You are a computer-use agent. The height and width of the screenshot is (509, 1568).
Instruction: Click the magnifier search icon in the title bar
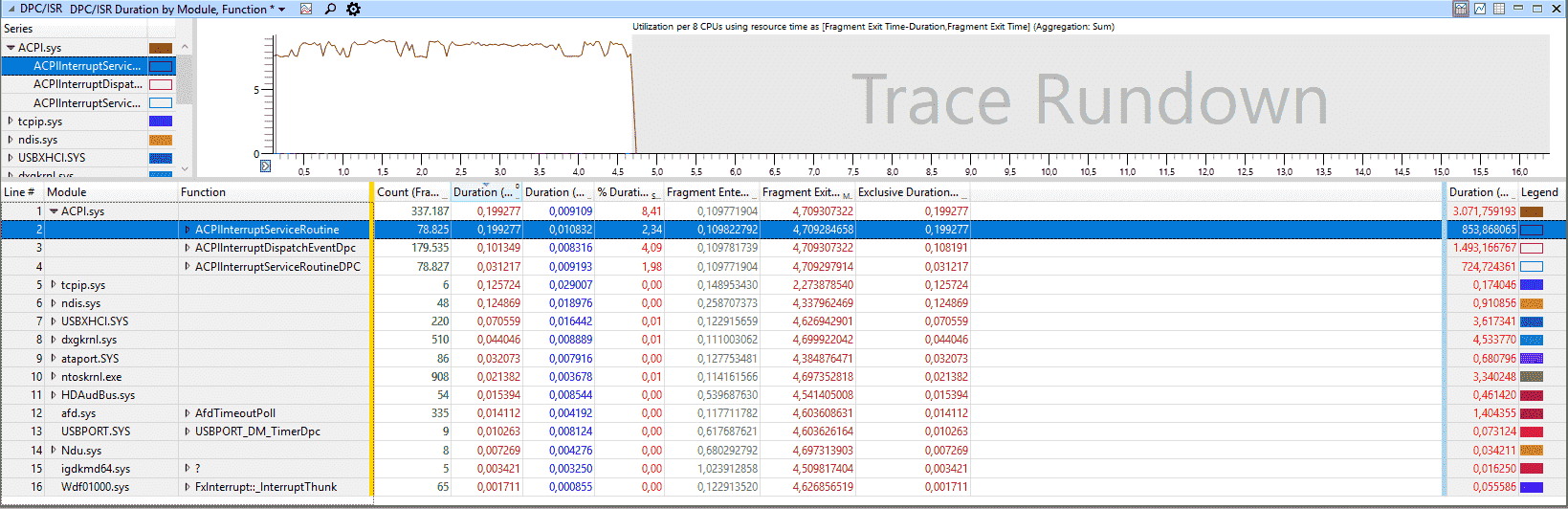(x=330, y=9)
